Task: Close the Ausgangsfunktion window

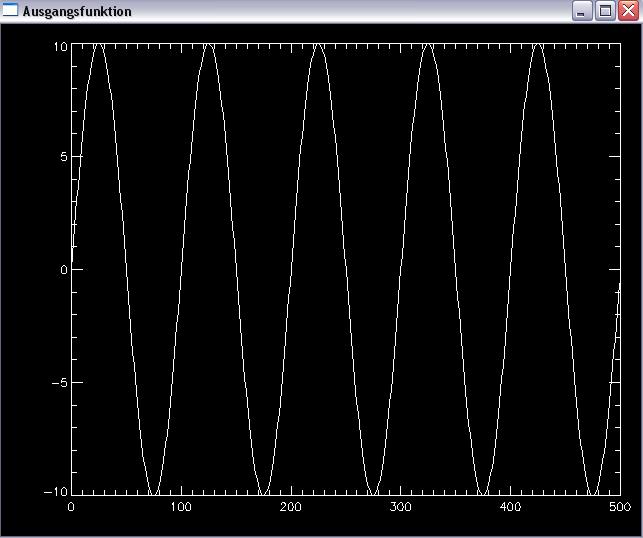Action: click(628, 11)
